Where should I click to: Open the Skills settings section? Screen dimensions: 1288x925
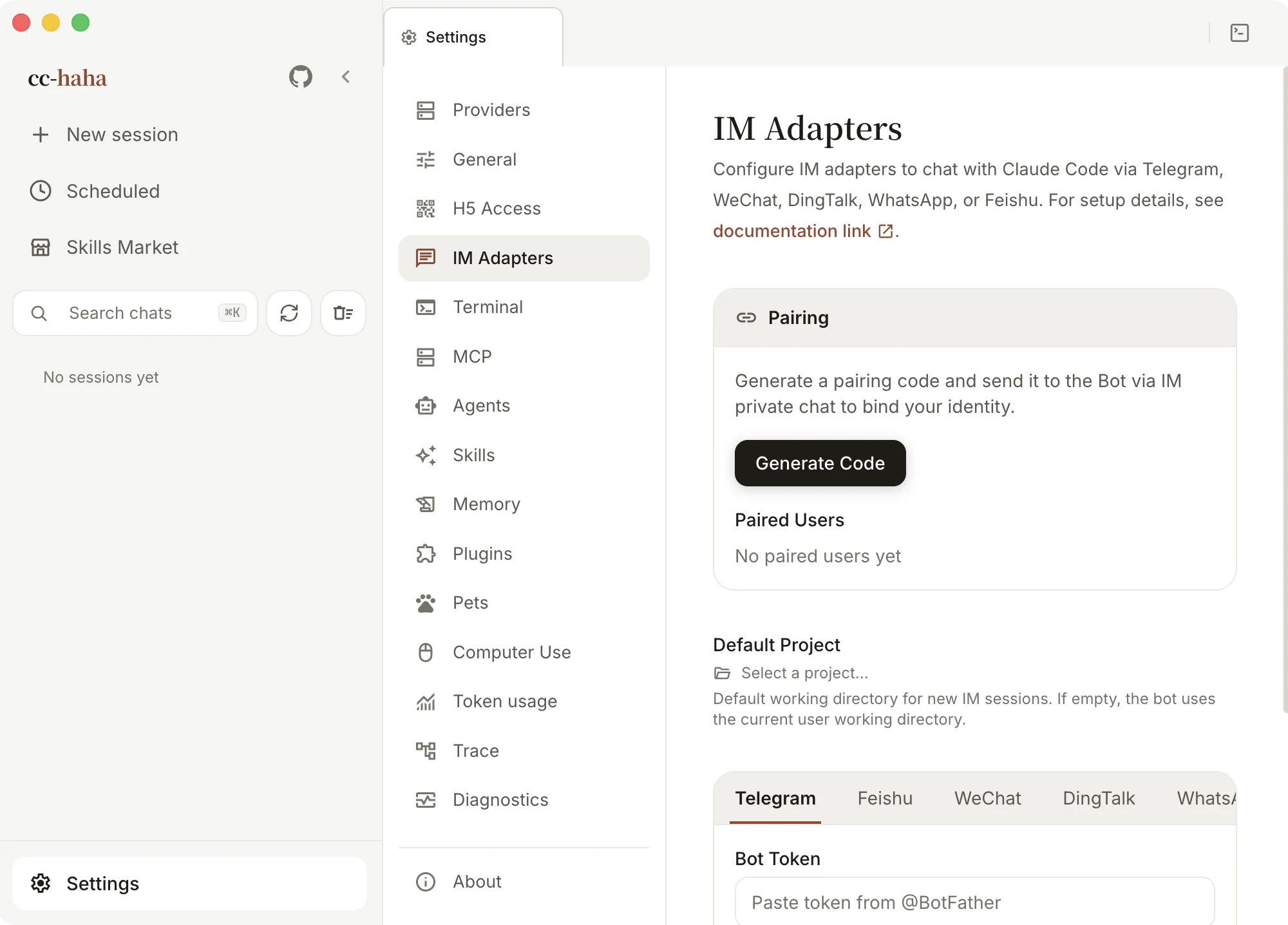524,455
